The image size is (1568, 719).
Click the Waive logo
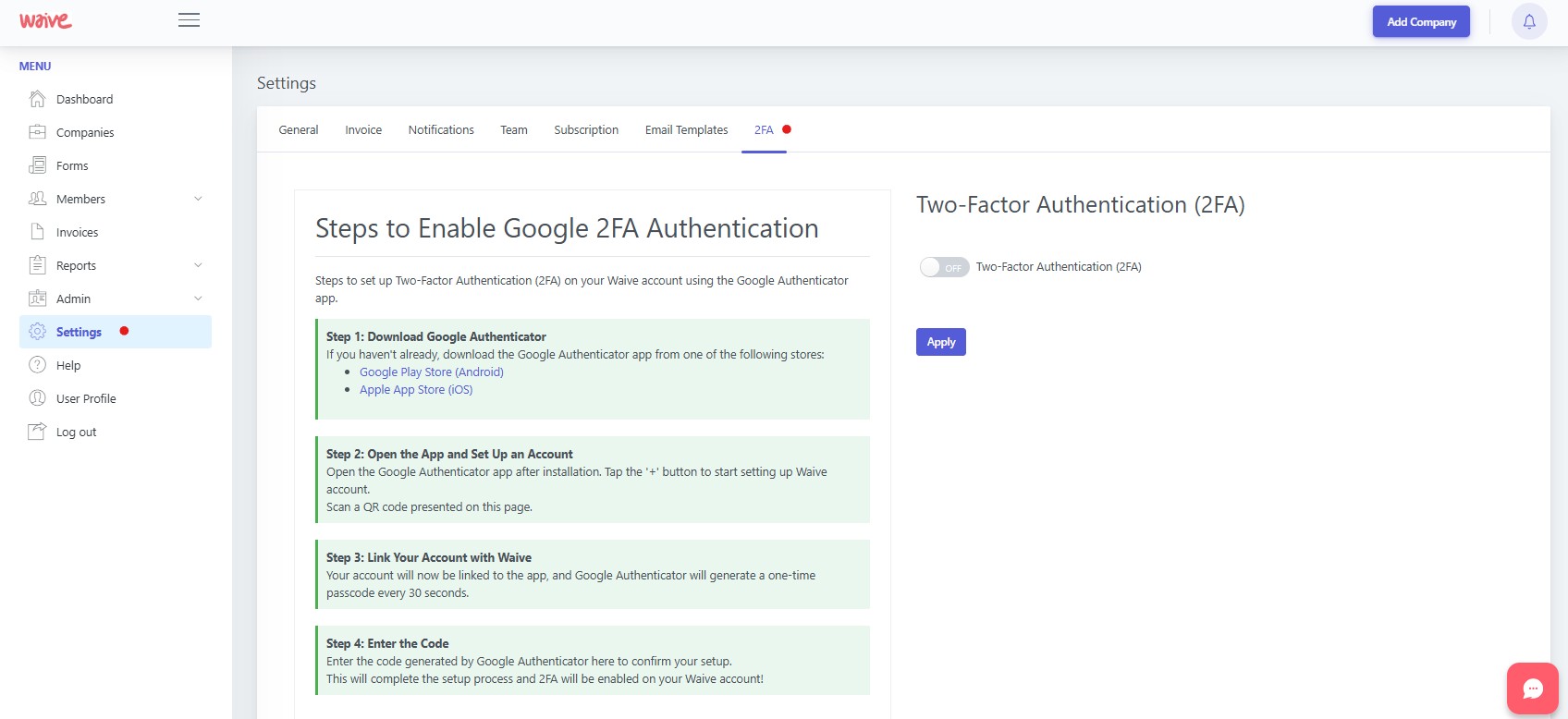click(x=45, y=20)
